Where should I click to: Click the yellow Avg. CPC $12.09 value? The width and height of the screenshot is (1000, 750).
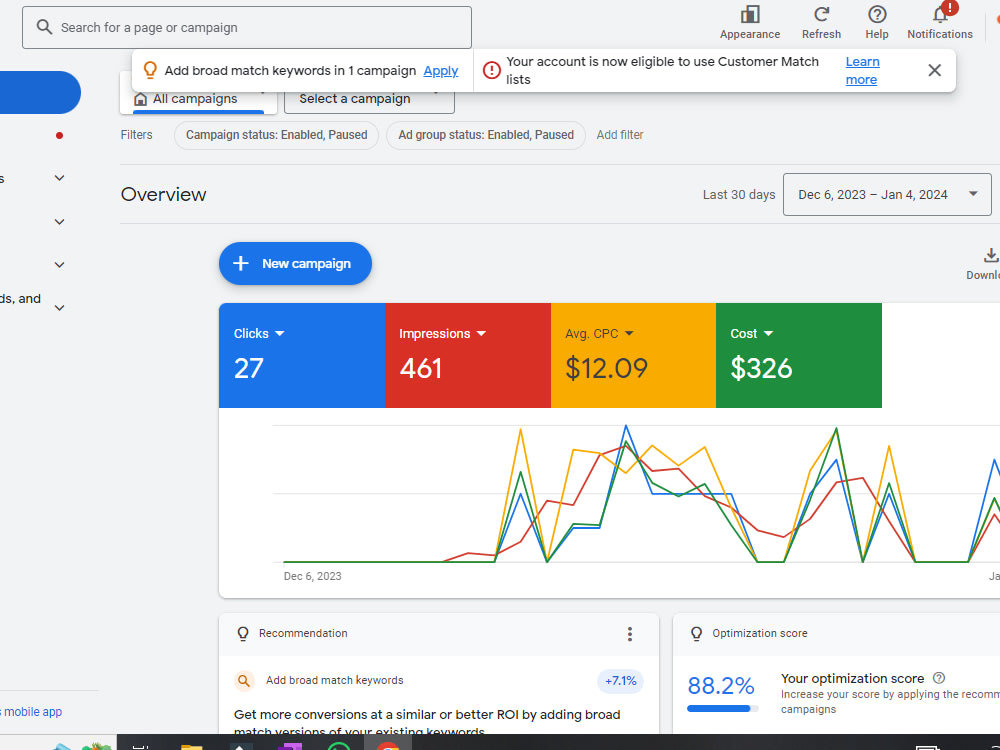coord(606,368)
